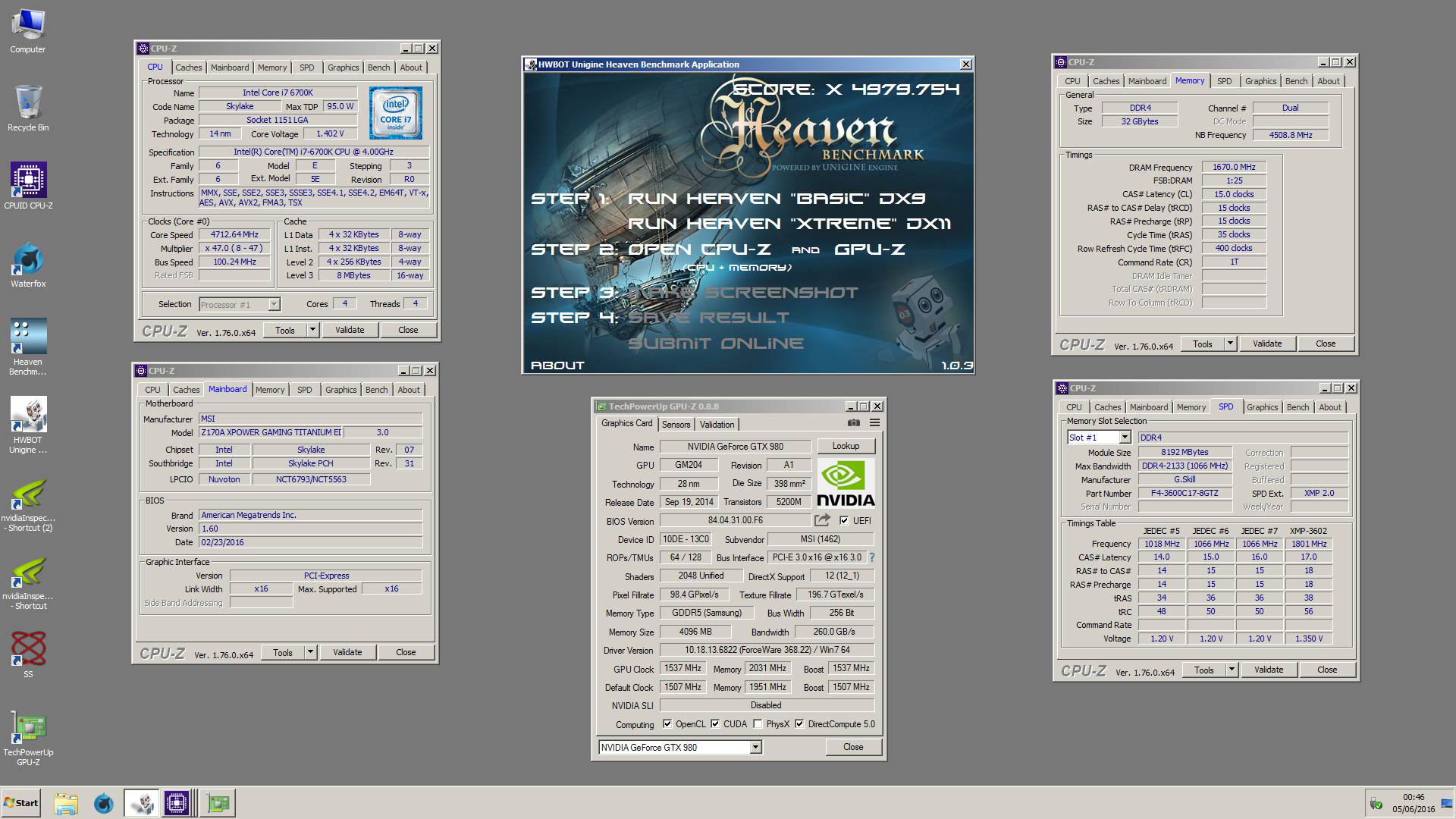This screenshot has height=819, width=1456.
Task: Open Tools dropdown arrow in Memory window
Action: [1230, 344]
